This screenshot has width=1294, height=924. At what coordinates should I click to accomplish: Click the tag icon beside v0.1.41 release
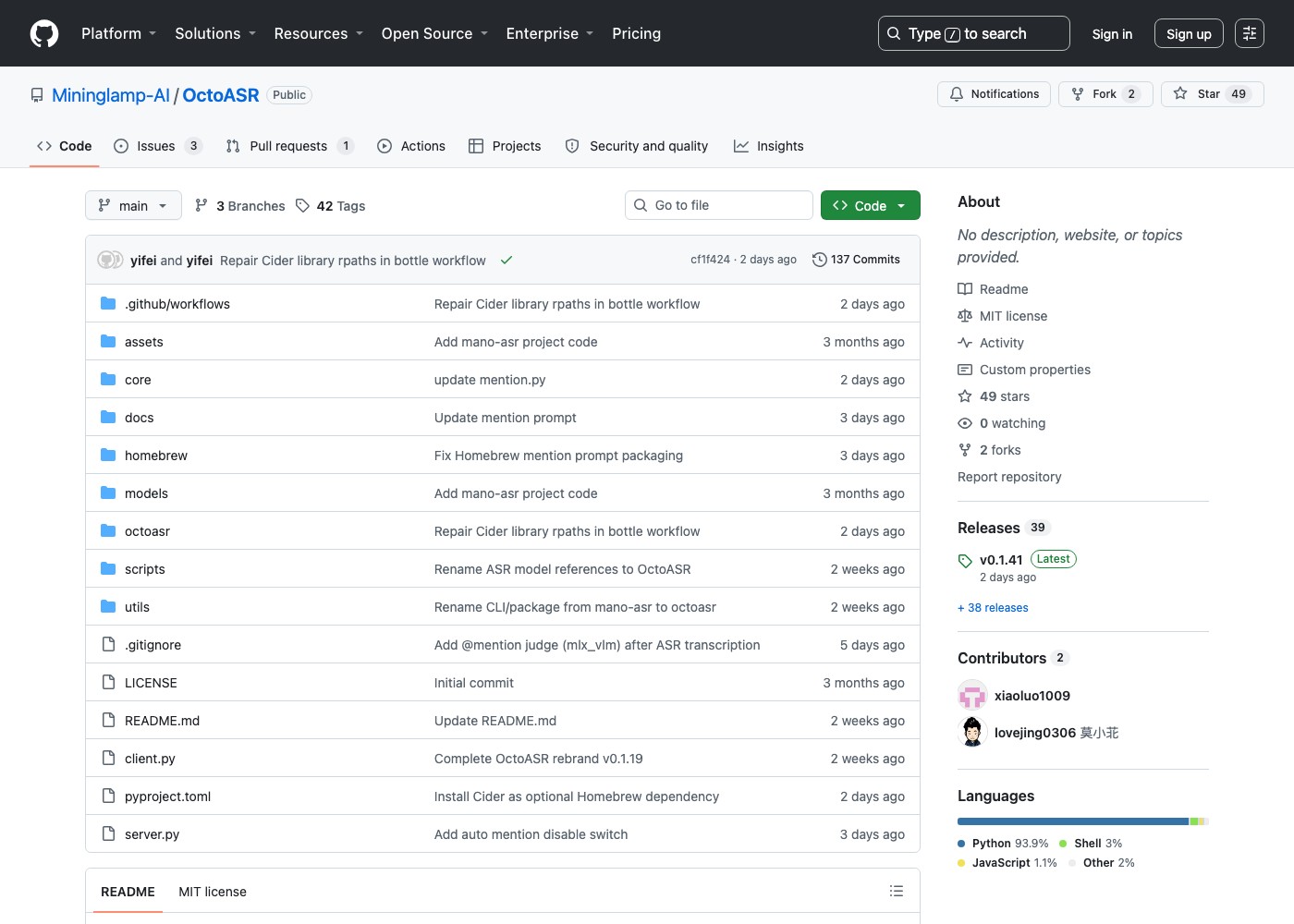pos(965,561)
